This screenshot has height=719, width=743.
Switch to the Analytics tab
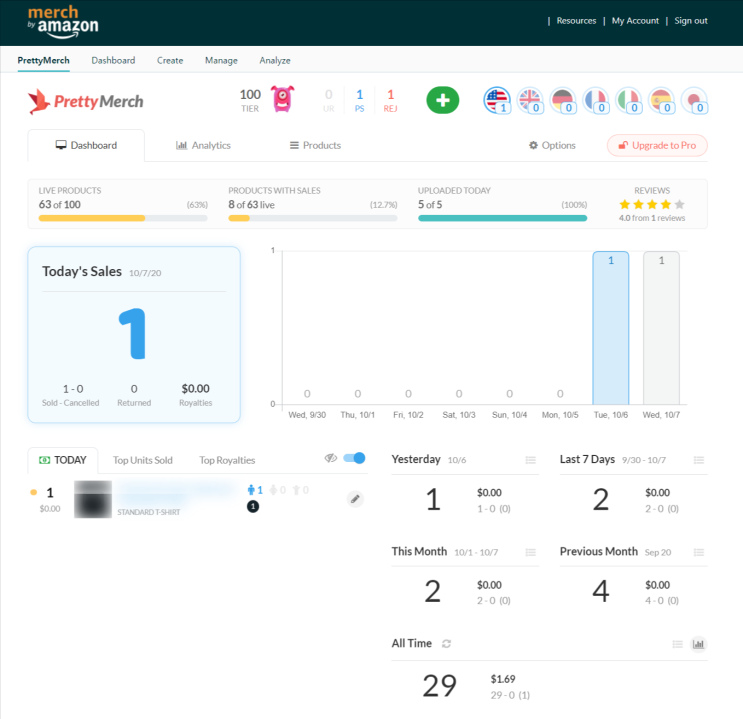[203, 146]
